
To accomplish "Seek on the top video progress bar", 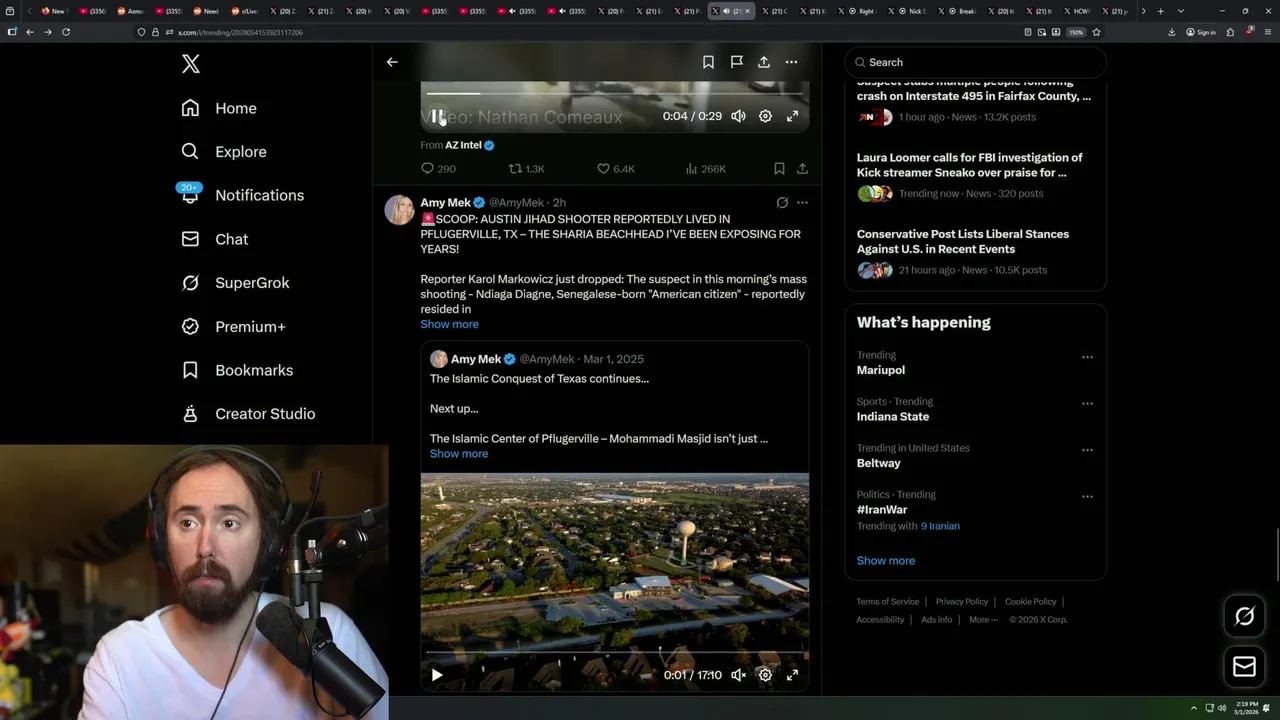I will tap(615, 93).
